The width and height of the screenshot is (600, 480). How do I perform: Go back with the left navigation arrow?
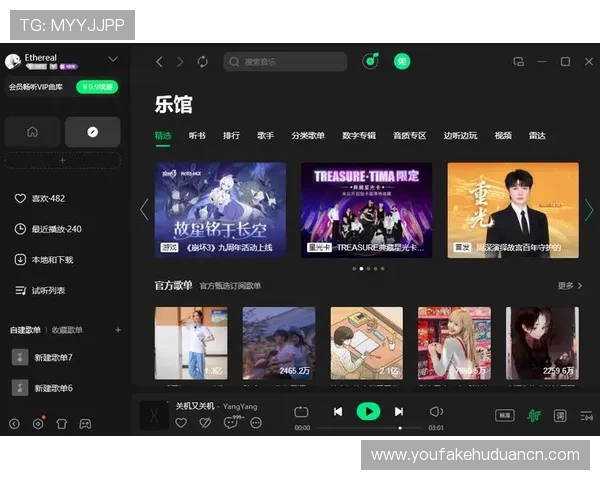pyautogui.click(x=159, y=62)
